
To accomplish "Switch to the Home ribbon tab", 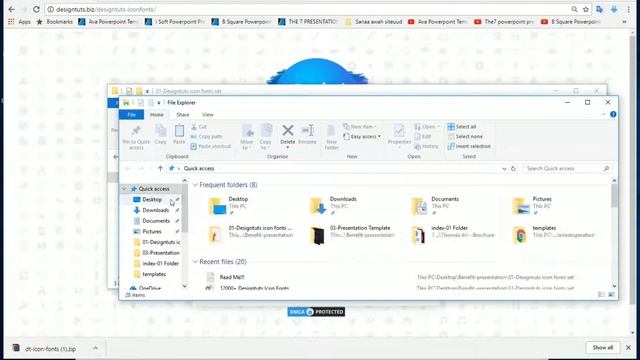I will pyautogui.click(x=157, y=115).
